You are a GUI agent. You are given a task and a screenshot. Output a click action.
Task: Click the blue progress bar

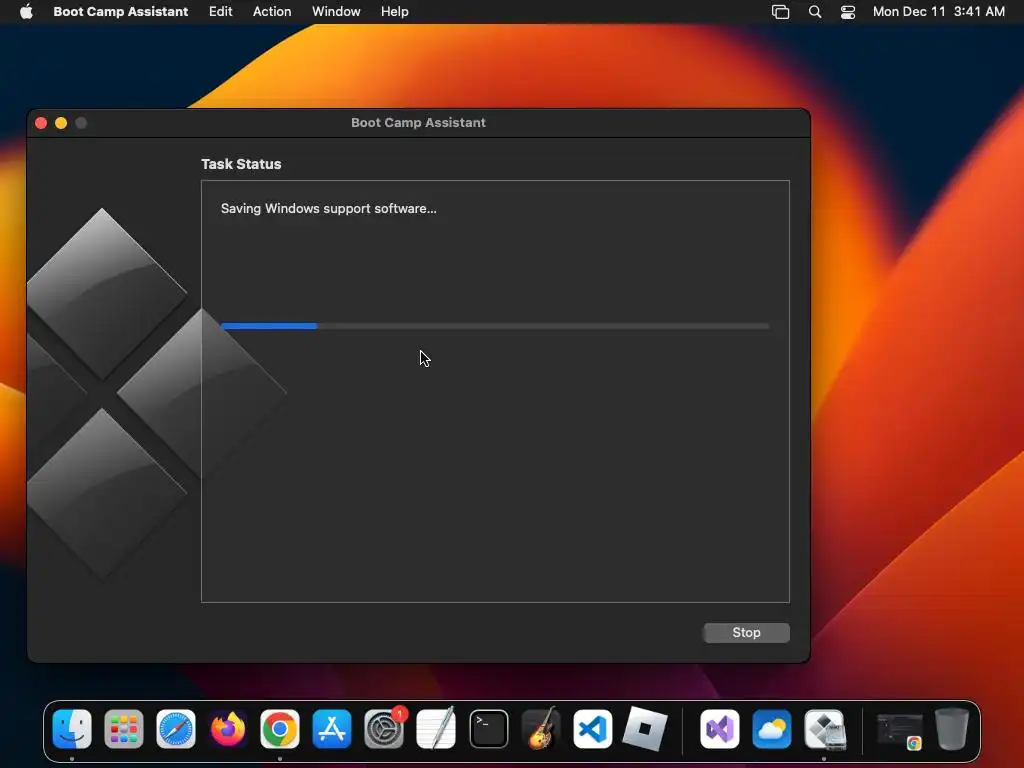pyautogui.click(x=495, y=326)
